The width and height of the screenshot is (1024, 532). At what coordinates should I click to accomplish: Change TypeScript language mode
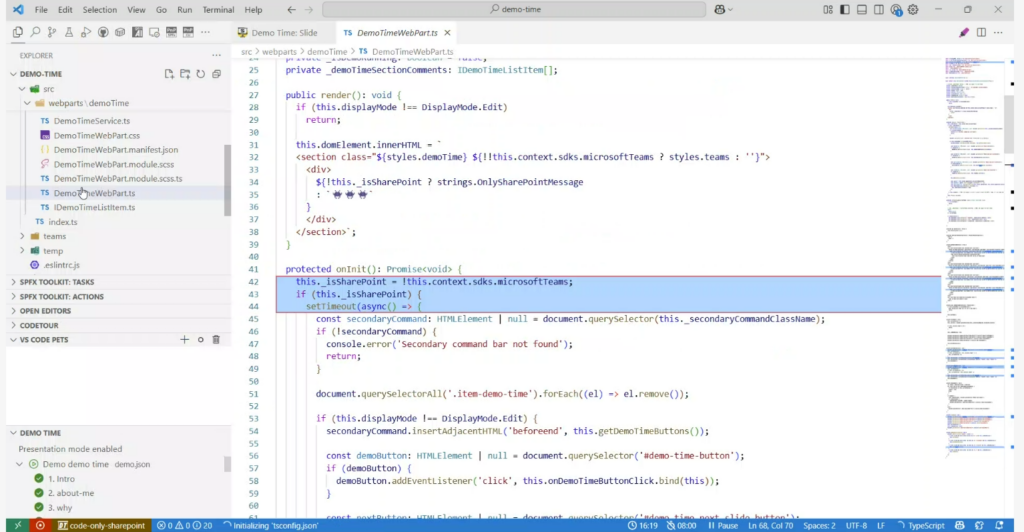[925, 525]
